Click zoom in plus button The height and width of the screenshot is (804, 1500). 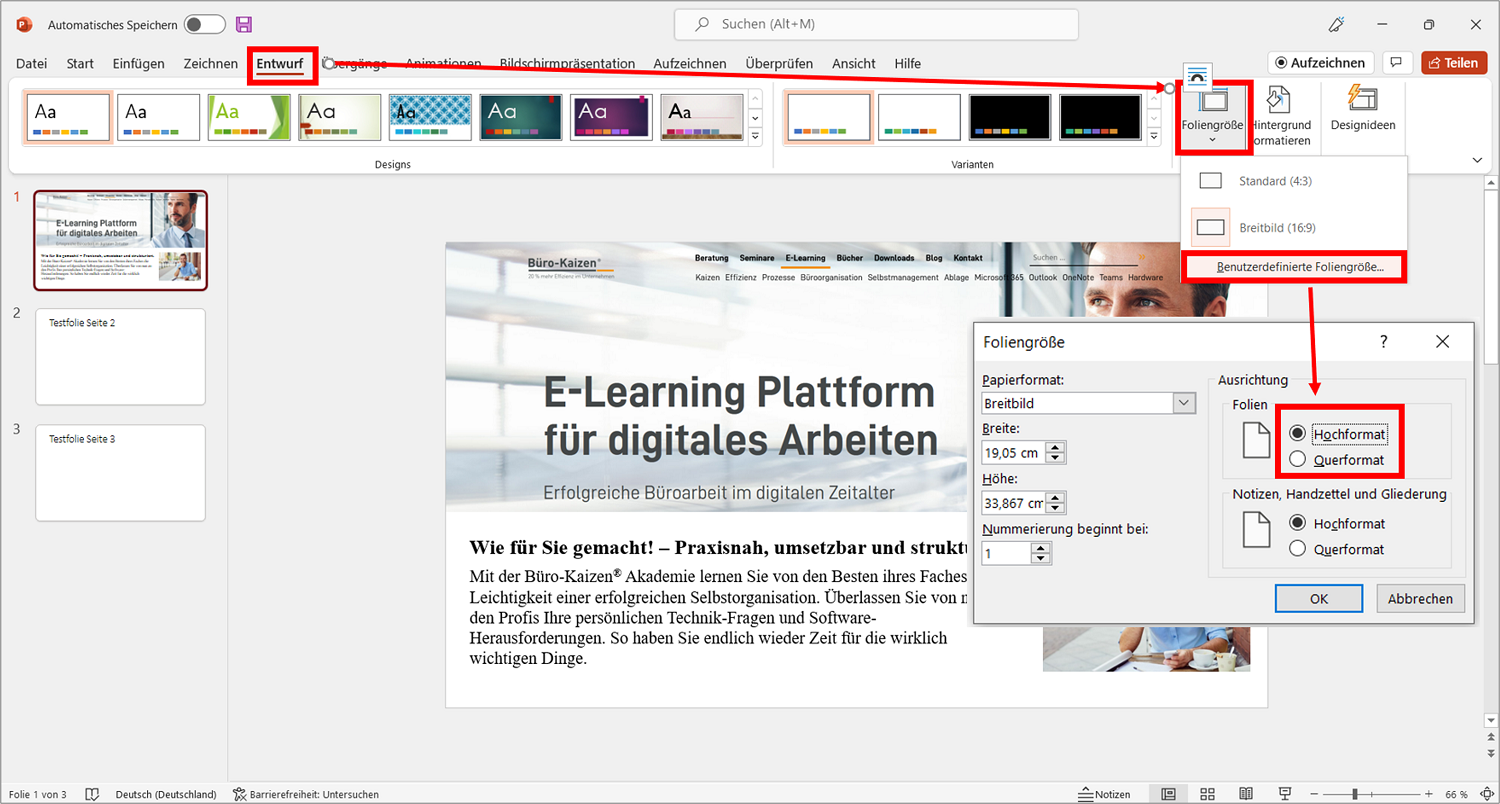click(x=1429, y=794)
